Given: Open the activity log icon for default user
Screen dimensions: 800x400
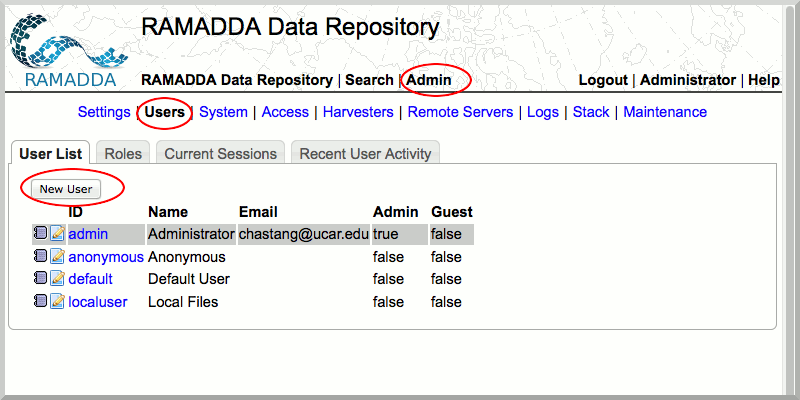Looking at the screenshot, I should click(40, 279).
